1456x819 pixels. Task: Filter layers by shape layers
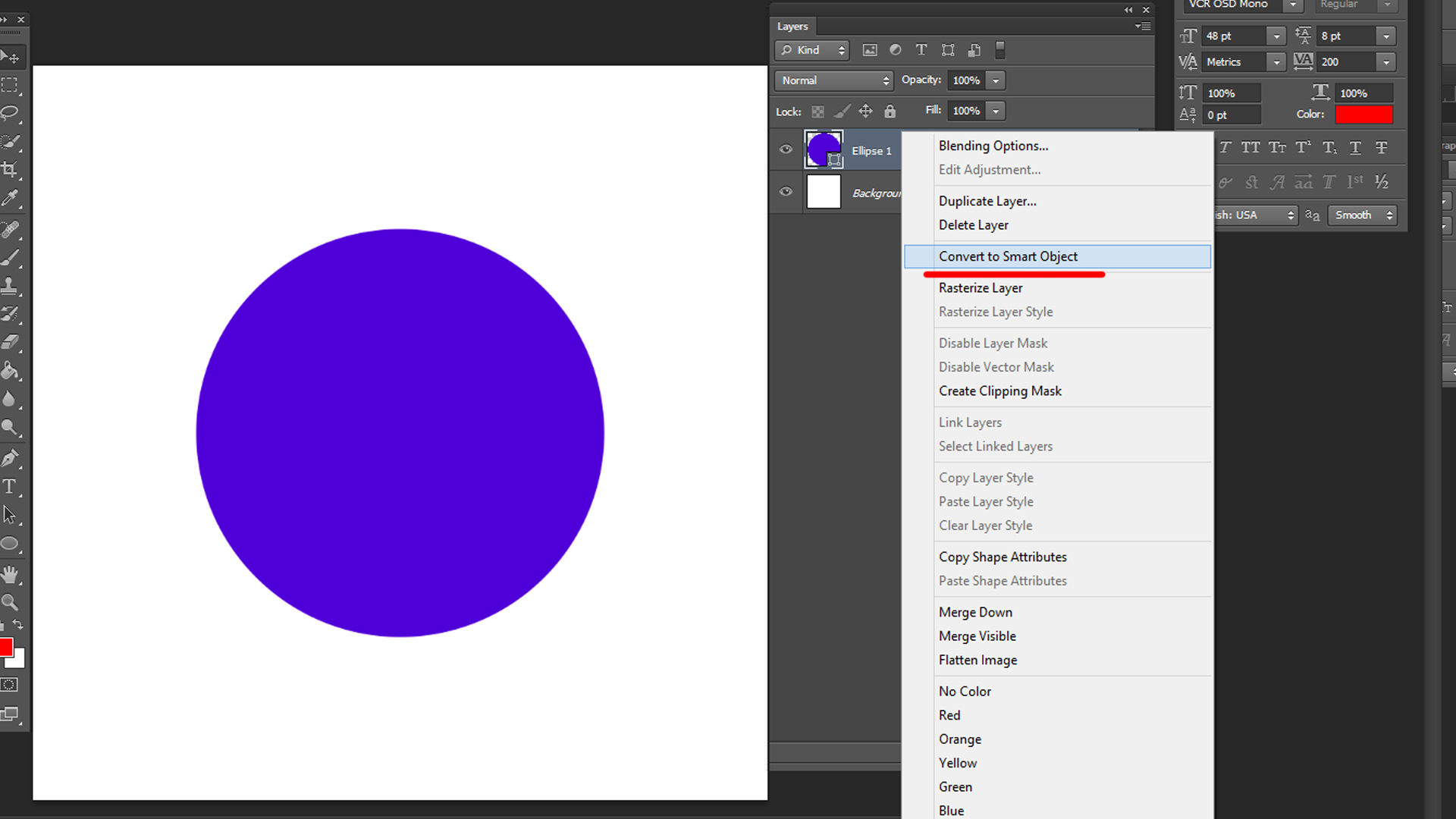(x=948, y=50)
